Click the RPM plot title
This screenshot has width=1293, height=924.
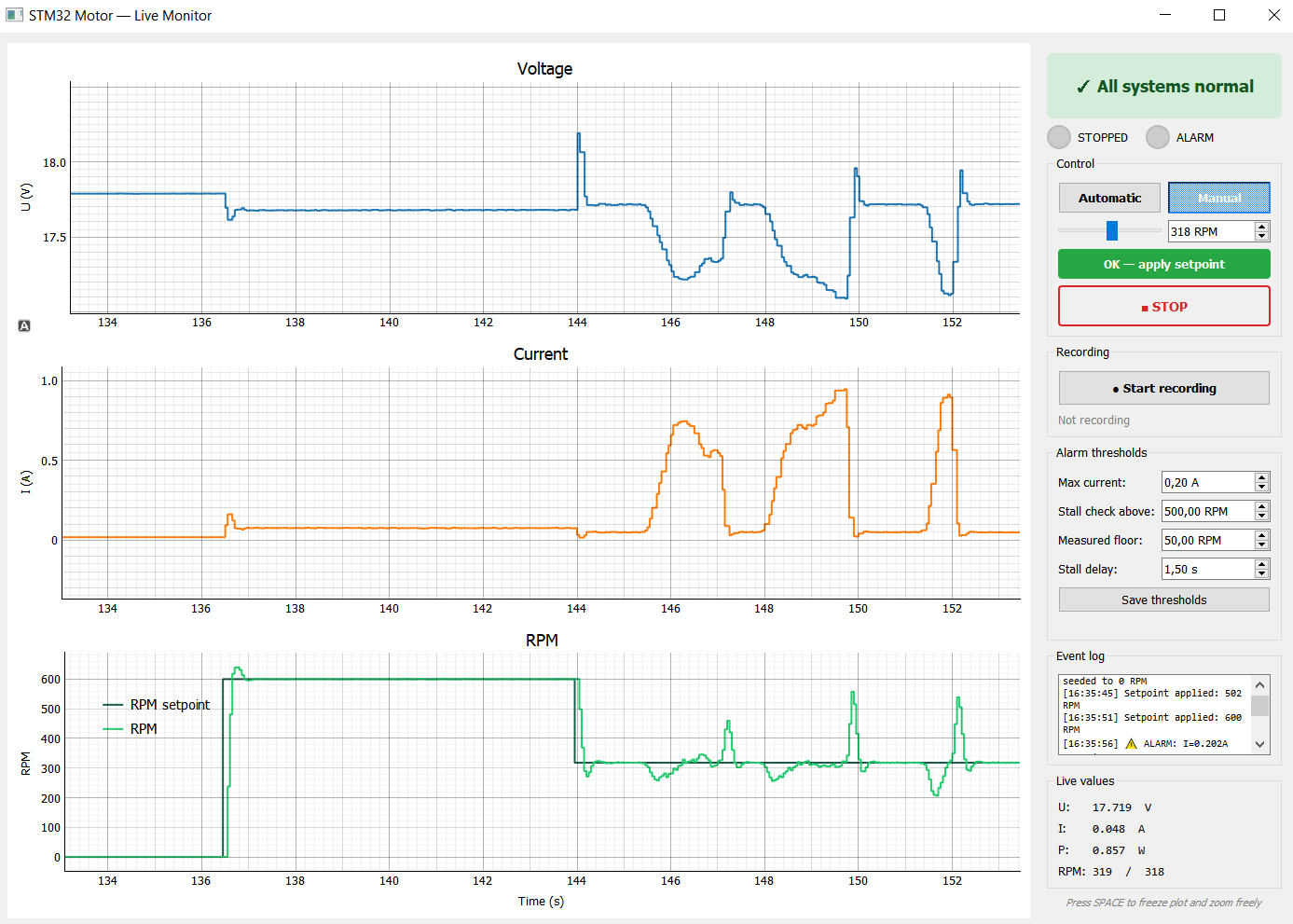(542, 640)
